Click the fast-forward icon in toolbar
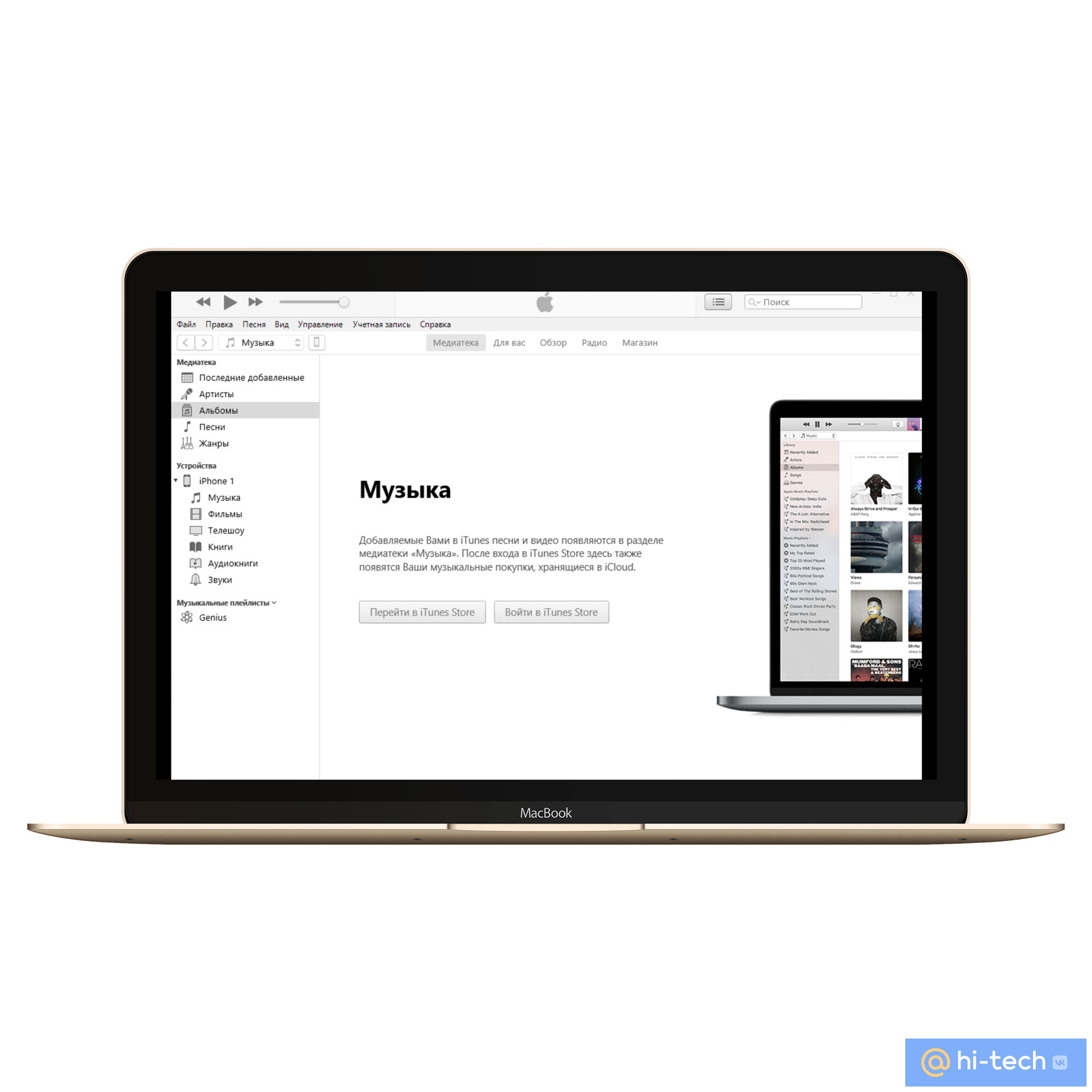 257,303
